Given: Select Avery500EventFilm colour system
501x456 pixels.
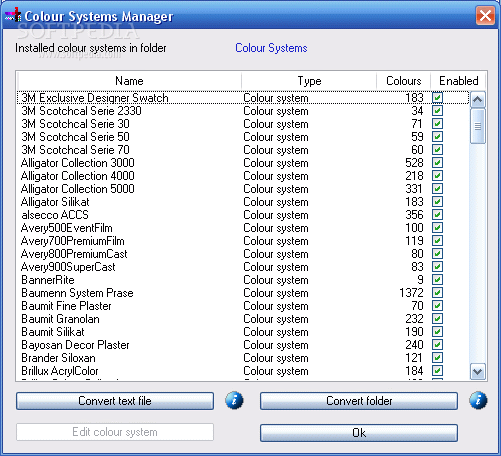Looking at the screenshot, I should coord(243,228).
